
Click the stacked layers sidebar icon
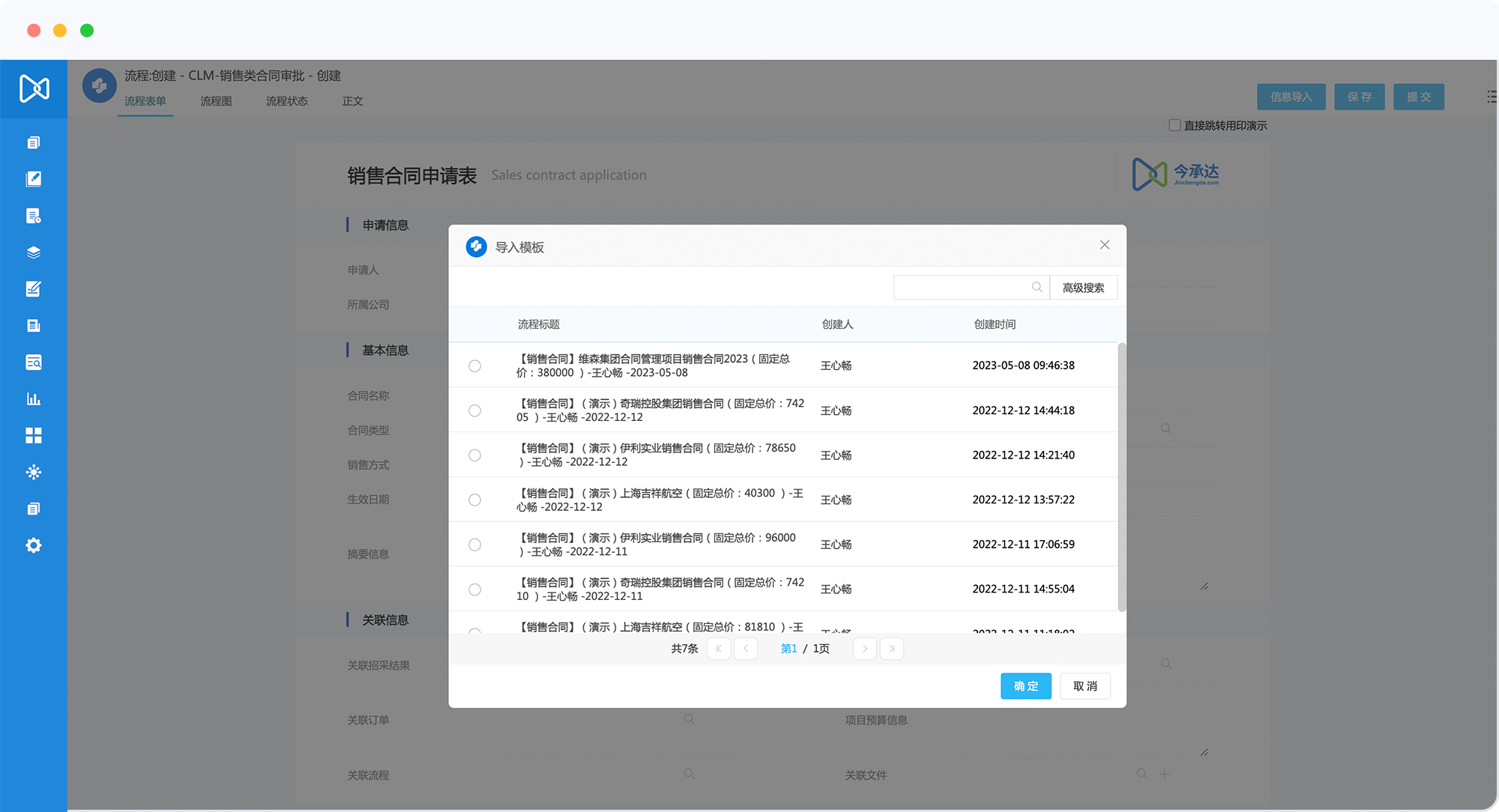pyautogui.click(x=33, y=252)
